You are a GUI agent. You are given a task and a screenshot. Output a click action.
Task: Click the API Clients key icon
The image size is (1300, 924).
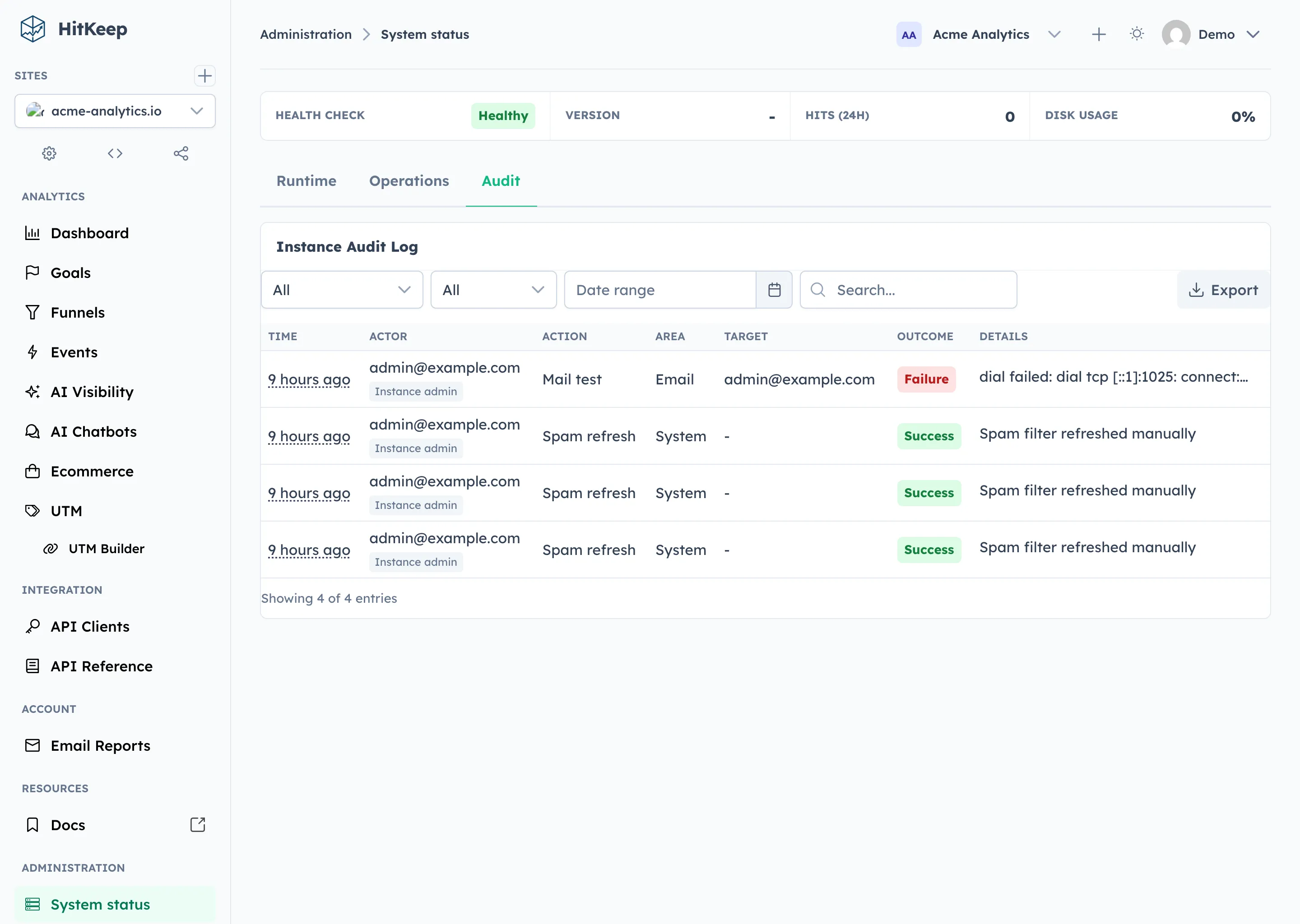[32, 626]
